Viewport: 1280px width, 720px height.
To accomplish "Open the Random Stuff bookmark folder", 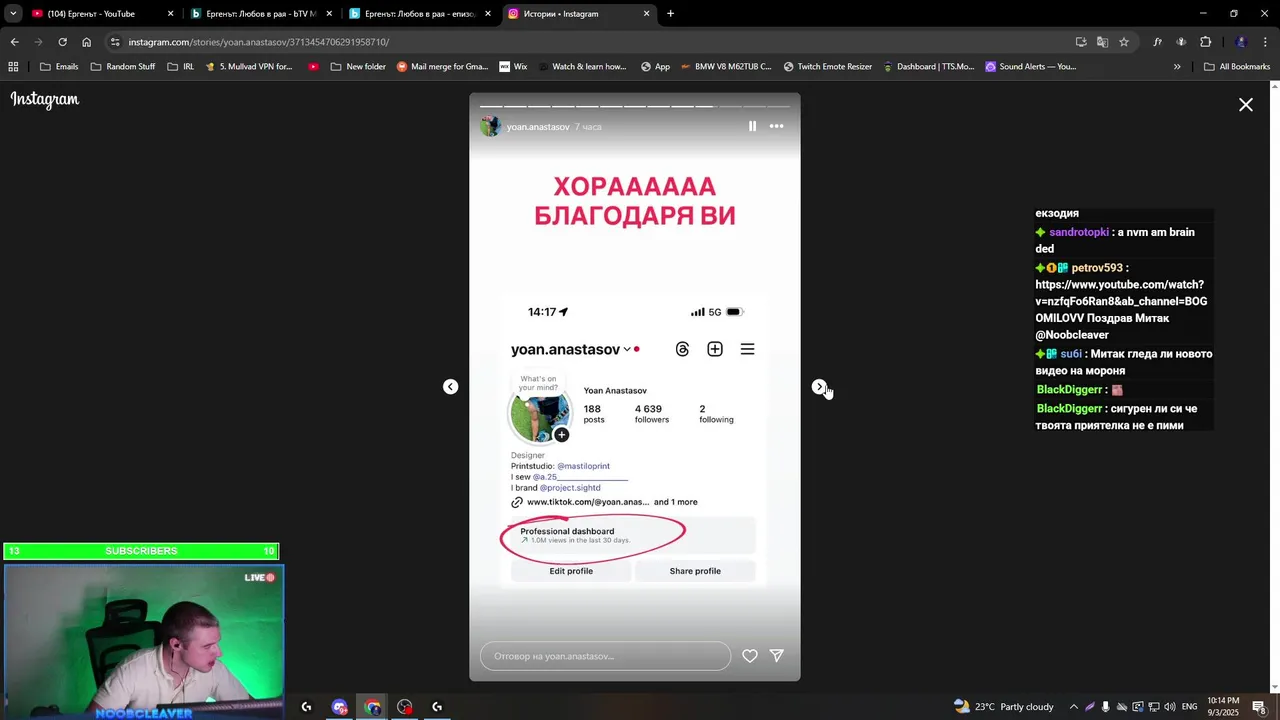I will pos(124,67).
